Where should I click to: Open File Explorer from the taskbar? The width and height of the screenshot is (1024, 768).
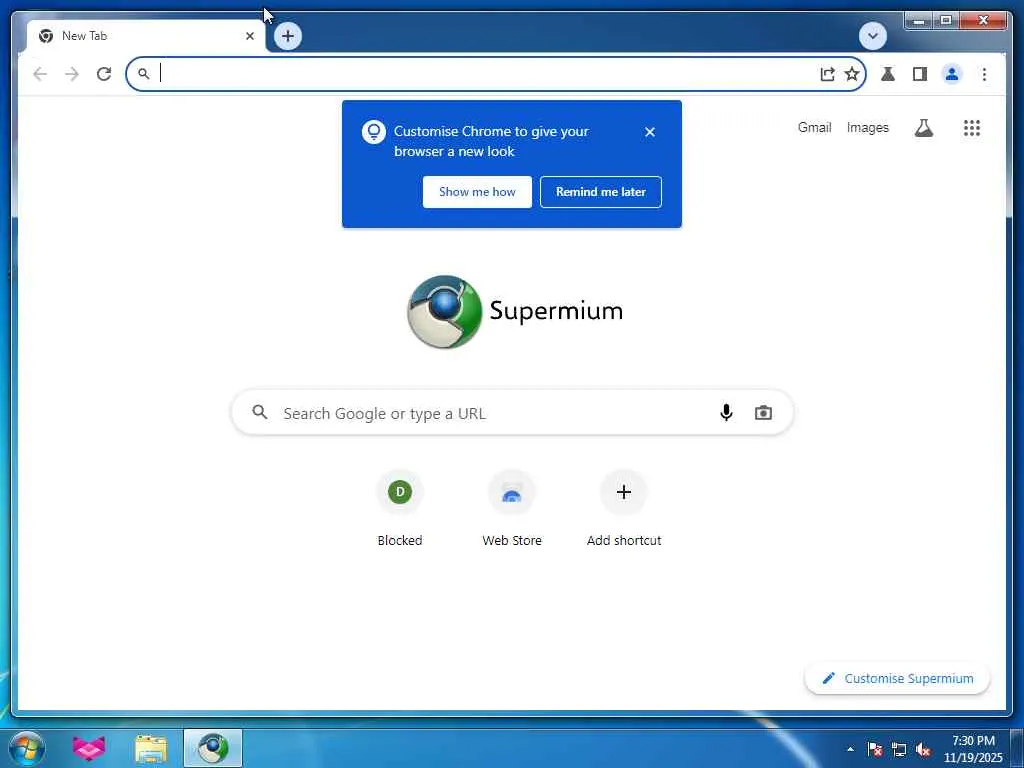click(x=151, y=748)
